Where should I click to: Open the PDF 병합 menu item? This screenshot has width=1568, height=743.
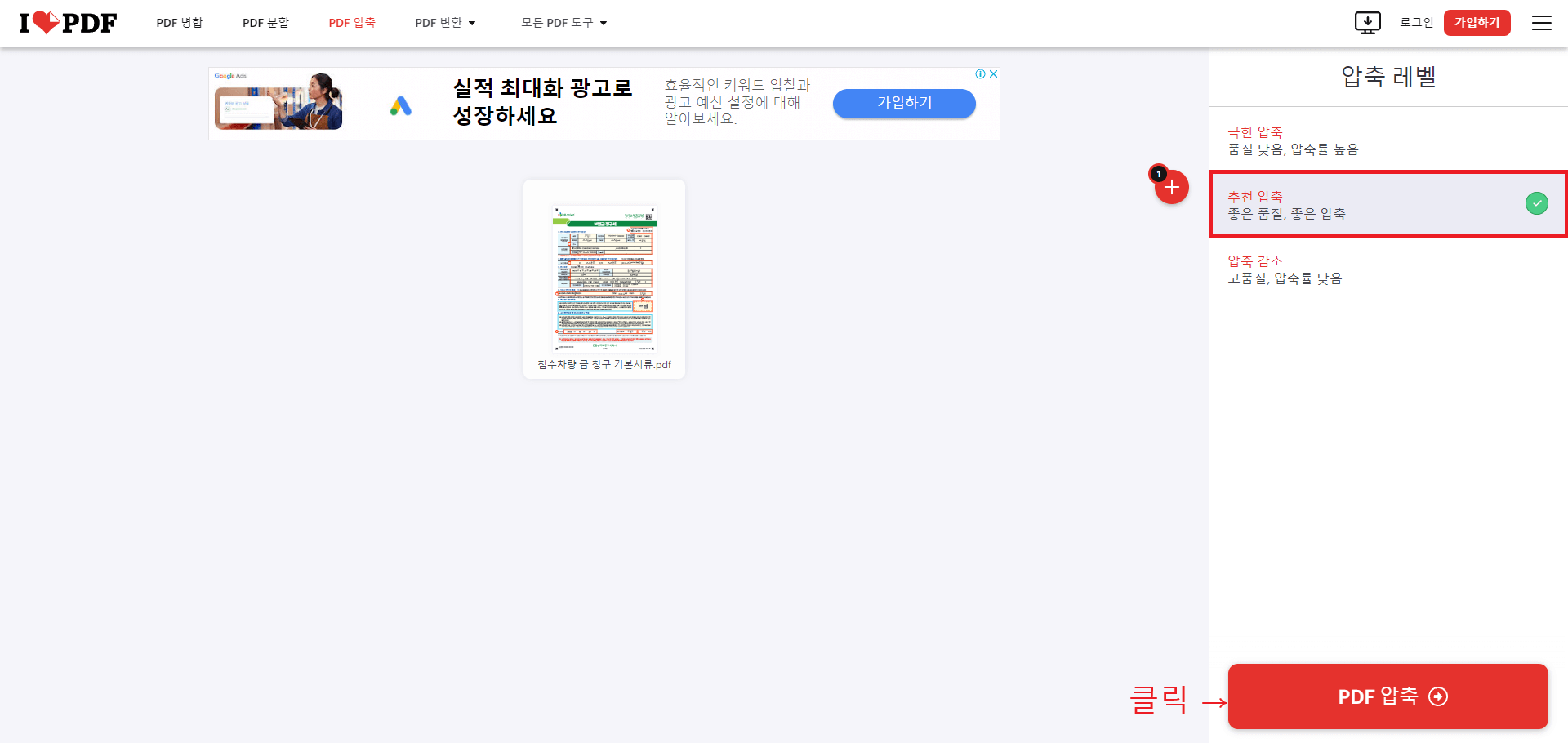180,23
